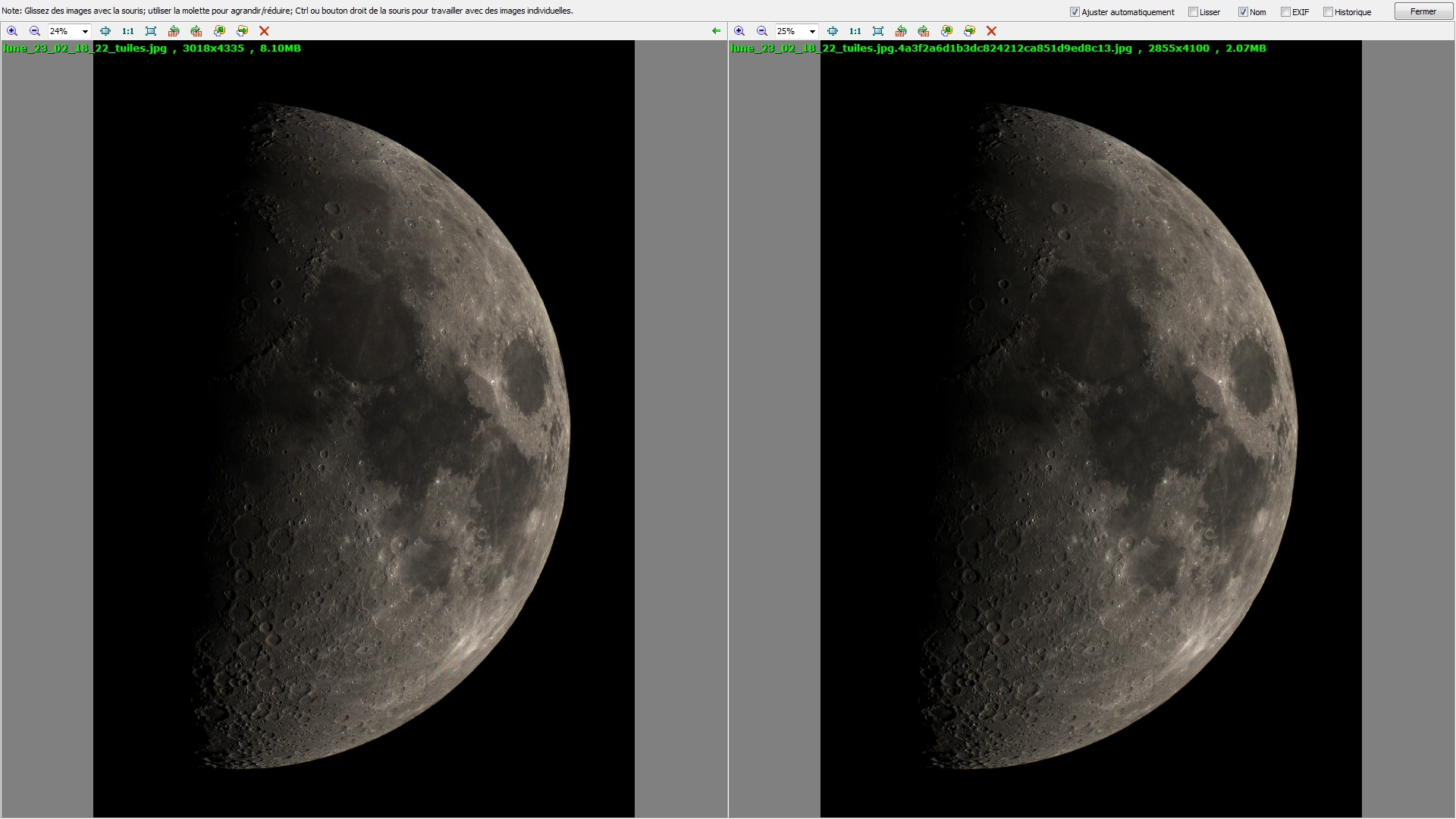The image size is (1456, 819).
Task: Click the Fermer button
Action: click(x=1423, y=11)
